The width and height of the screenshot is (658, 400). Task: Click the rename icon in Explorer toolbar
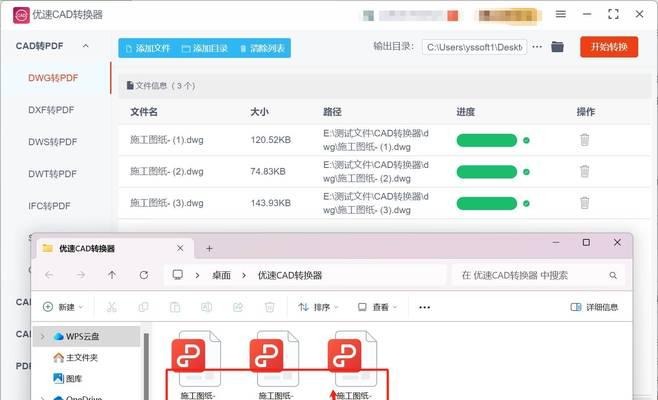(206, 307)
